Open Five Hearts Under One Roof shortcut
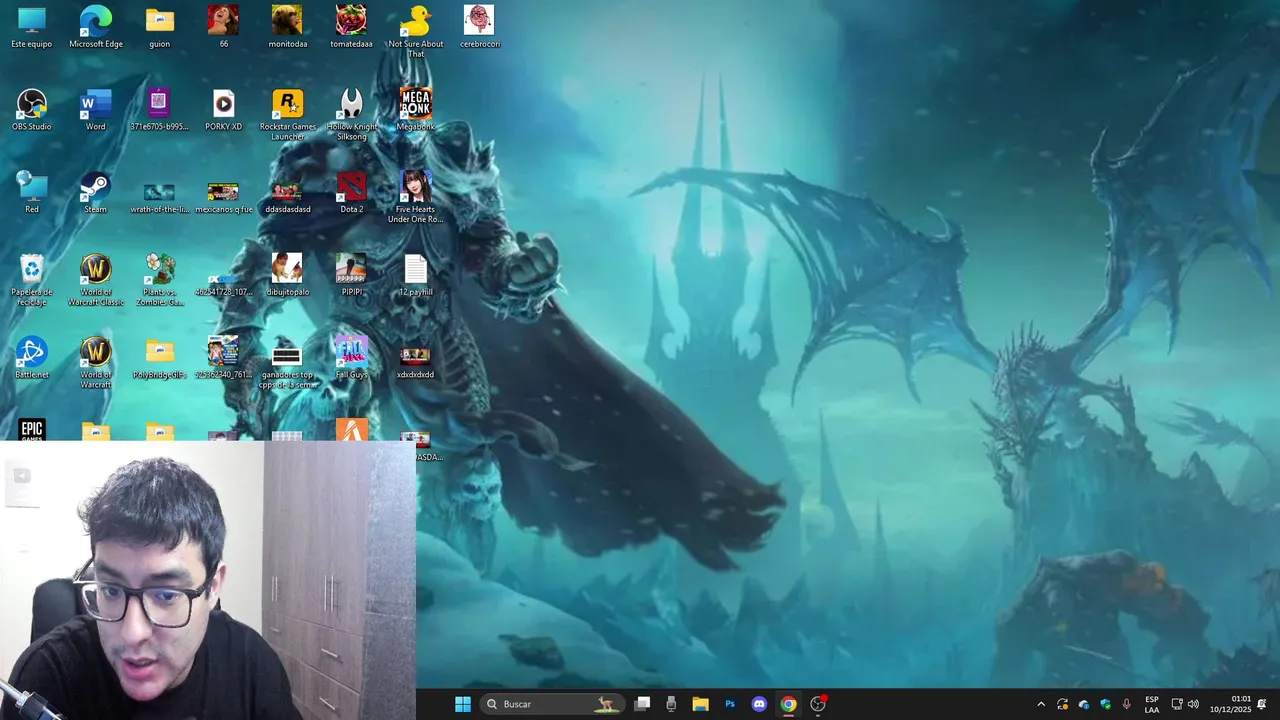1280x720 pixels. (415, 197)
